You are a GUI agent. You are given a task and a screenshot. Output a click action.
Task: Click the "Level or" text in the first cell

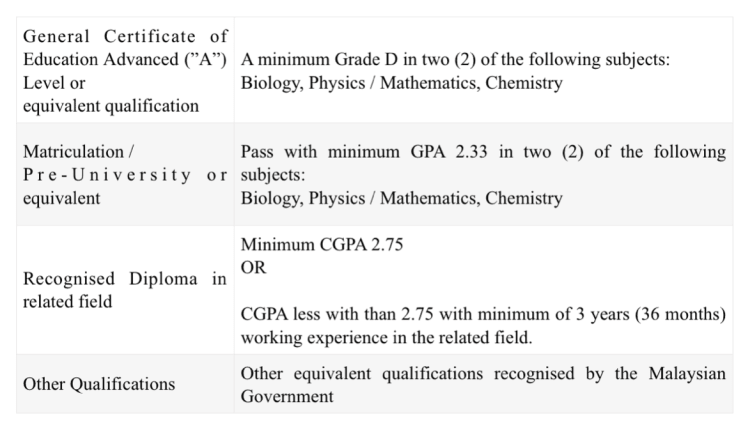[54, 83]
